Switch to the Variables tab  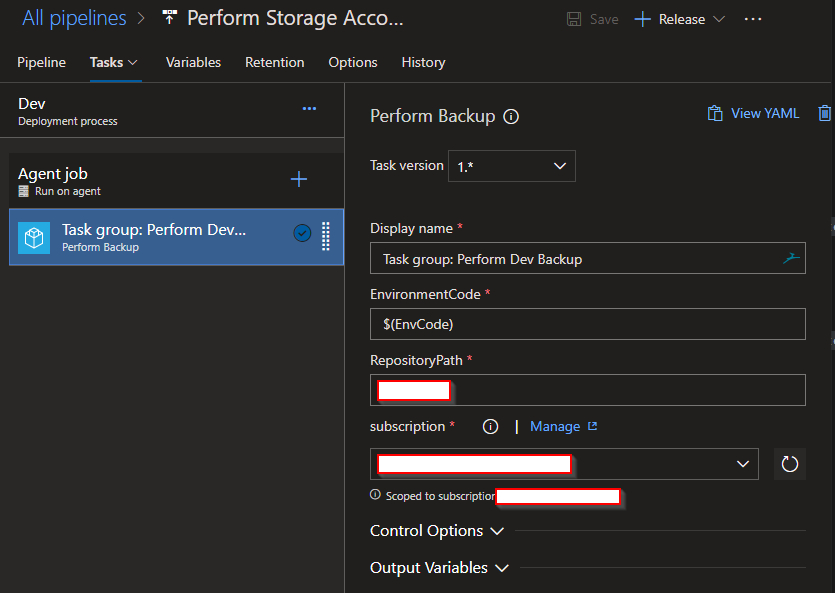point(193,62)
